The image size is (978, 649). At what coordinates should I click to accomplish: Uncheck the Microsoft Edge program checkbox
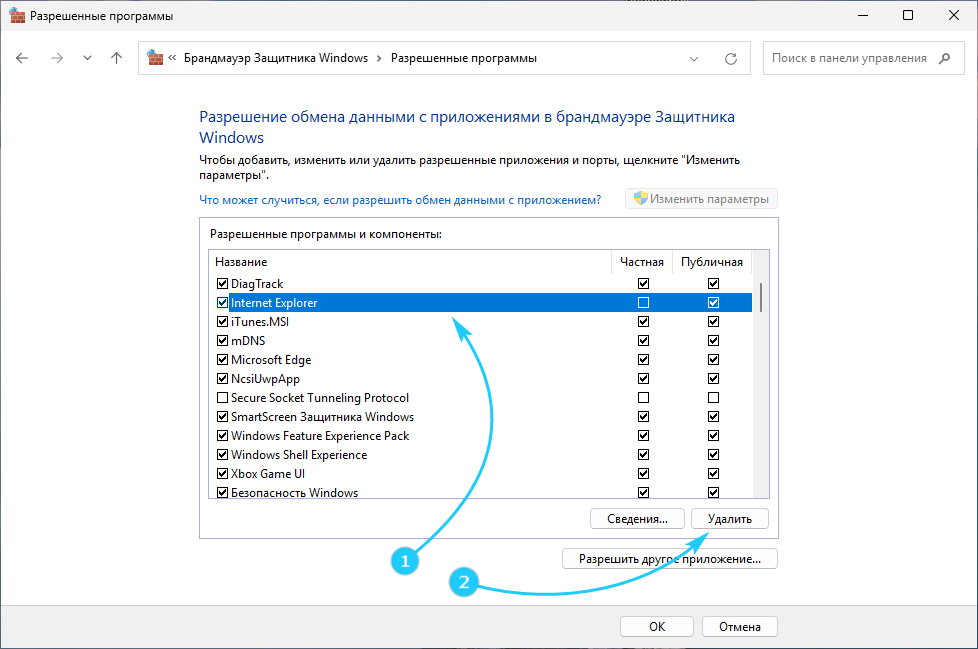(222, 360)
